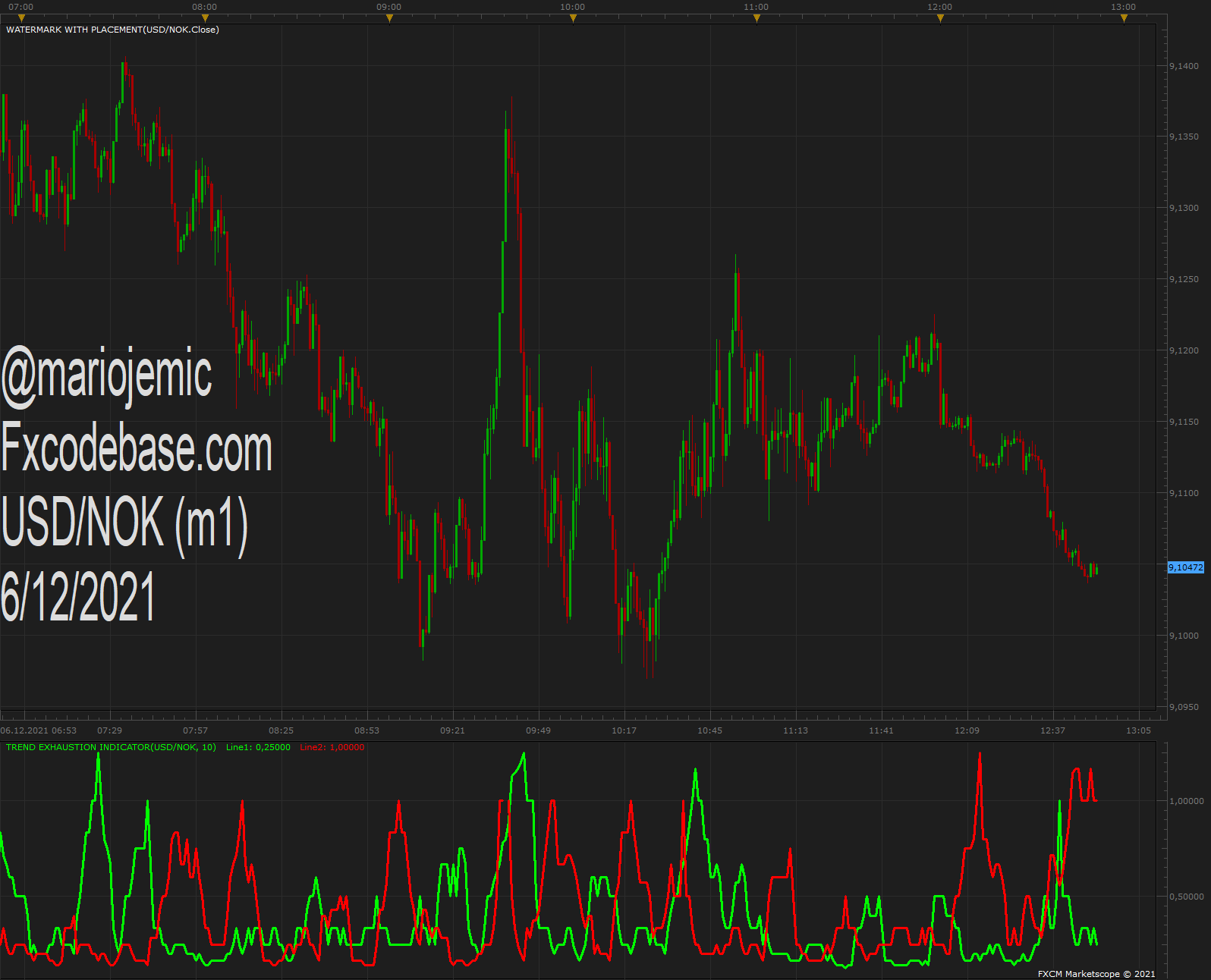Click the 12:09 time axis label
This screenshot has height=980, width=1211.
pyautogui.click(x=967, y=730)
